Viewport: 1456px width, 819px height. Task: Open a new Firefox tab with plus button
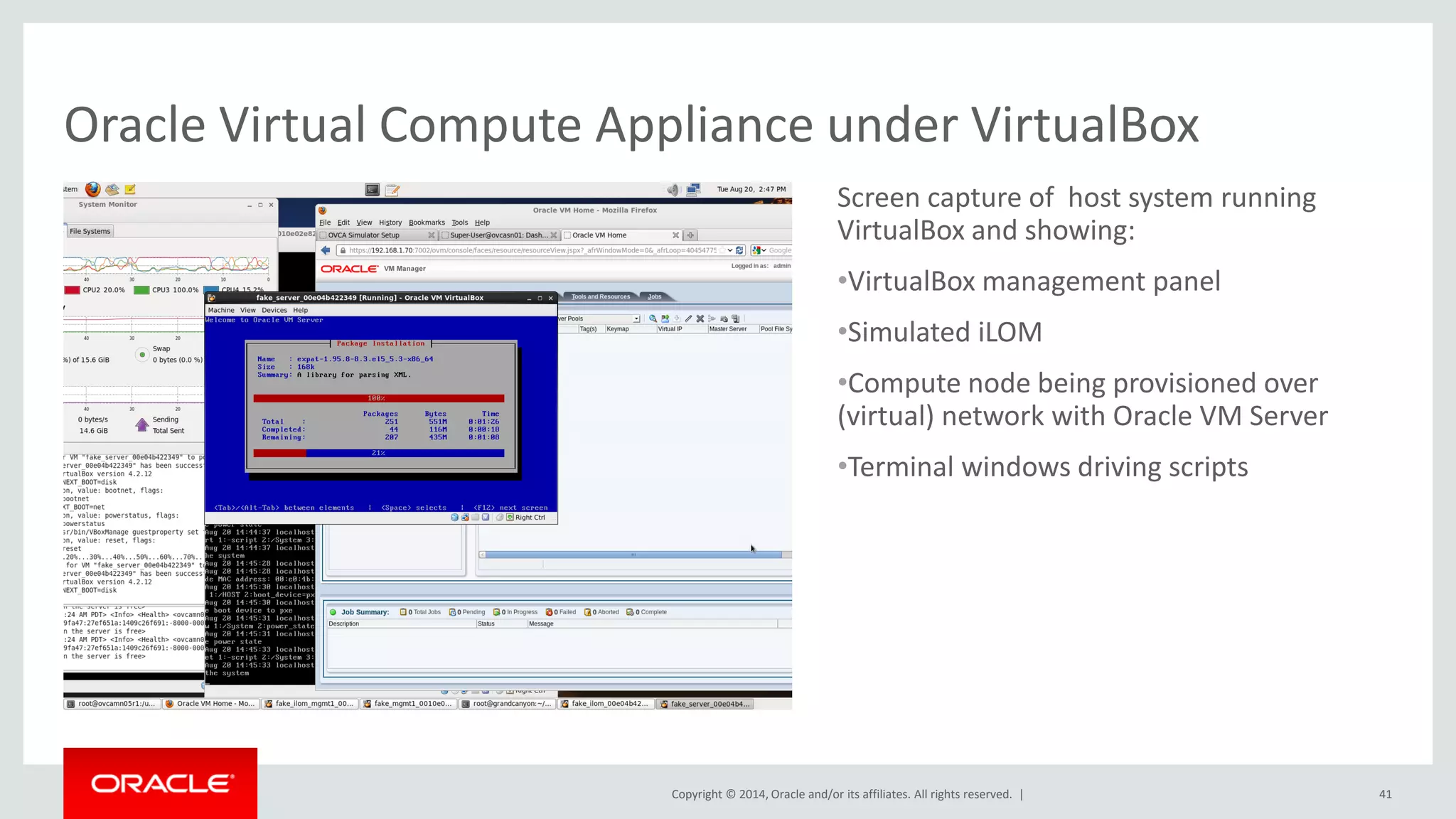pos(690,235)
